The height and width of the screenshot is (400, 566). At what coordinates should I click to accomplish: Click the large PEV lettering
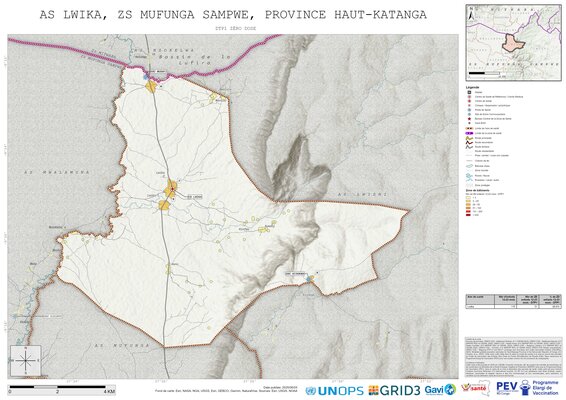pyautogui.click(x=506, y=386)
